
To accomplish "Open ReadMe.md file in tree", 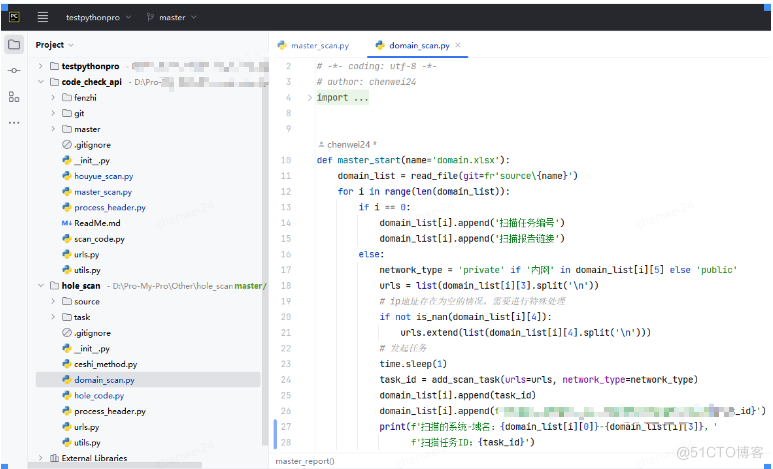I will pos(97,223).
